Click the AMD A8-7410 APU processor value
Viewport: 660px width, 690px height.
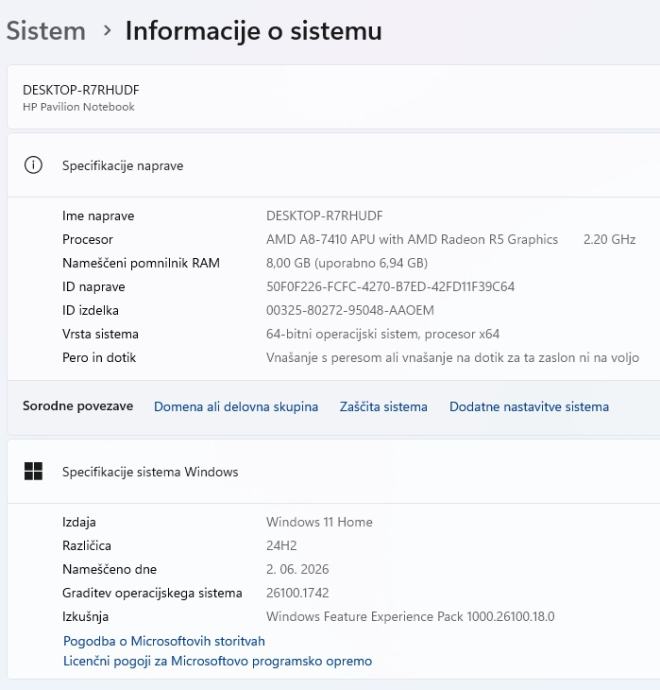click(412, 239)
